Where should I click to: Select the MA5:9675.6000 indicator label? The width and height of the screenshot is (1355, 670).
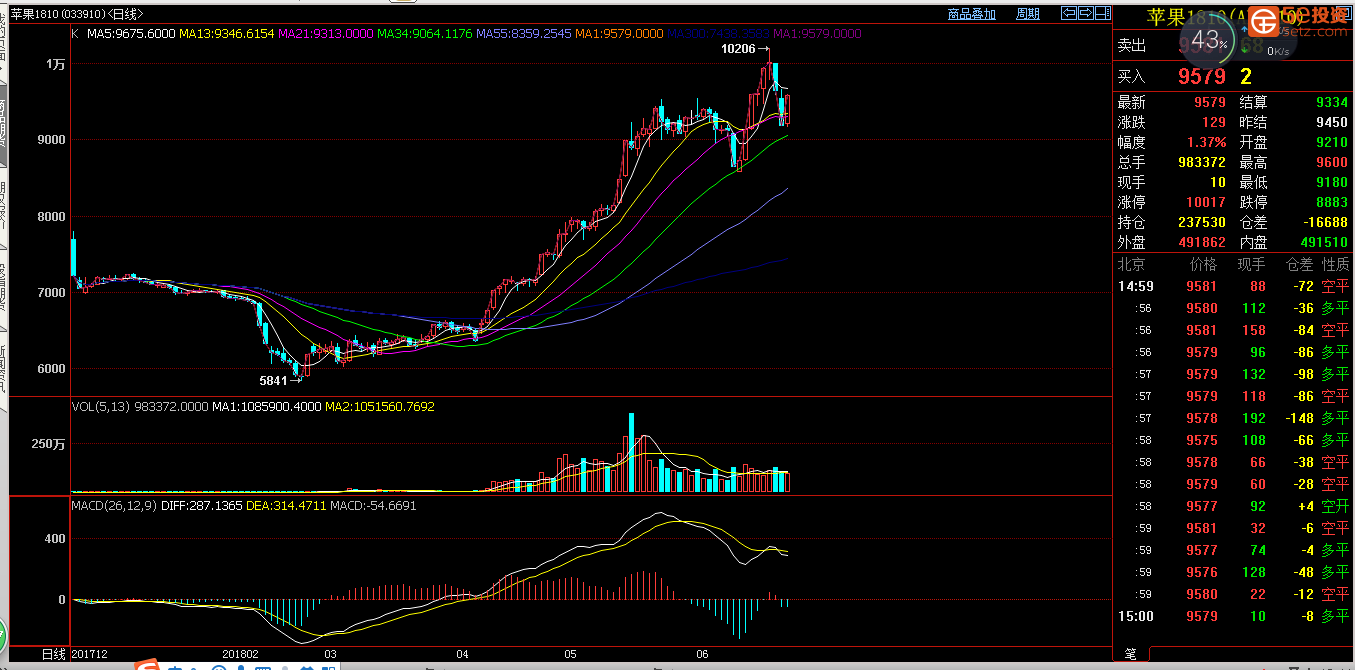[x=131, y=33]
